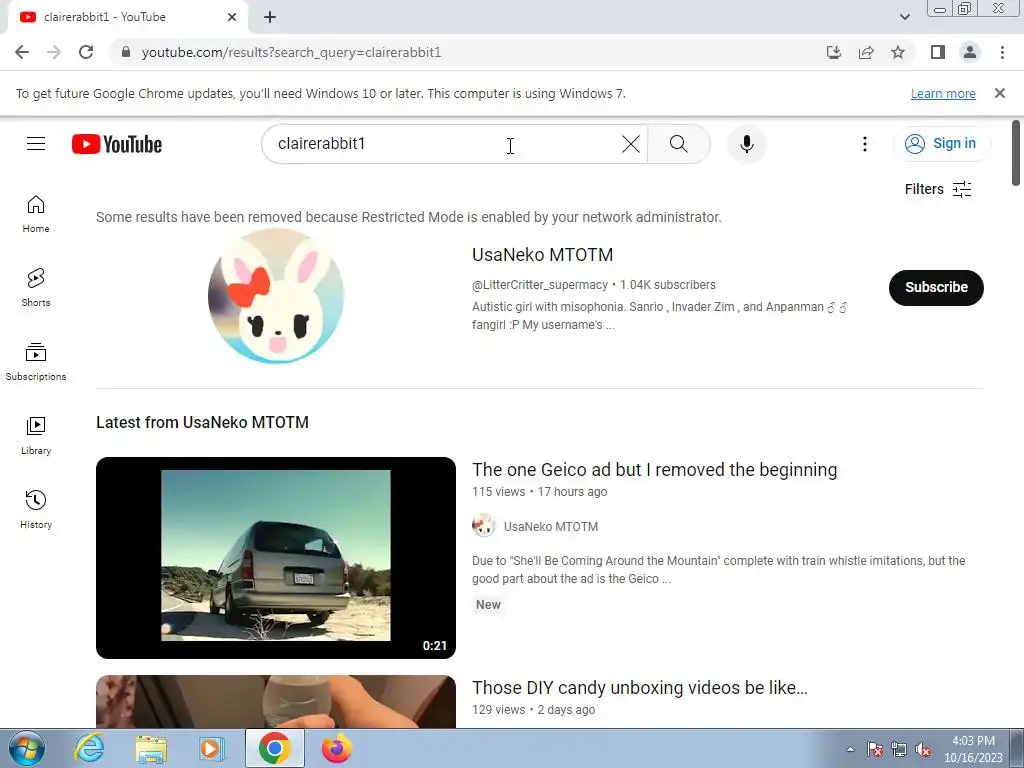Close the clairerabbit1 YouTube tab
1024x768 pixels.
pyautogui.click(x=232, y=17)
